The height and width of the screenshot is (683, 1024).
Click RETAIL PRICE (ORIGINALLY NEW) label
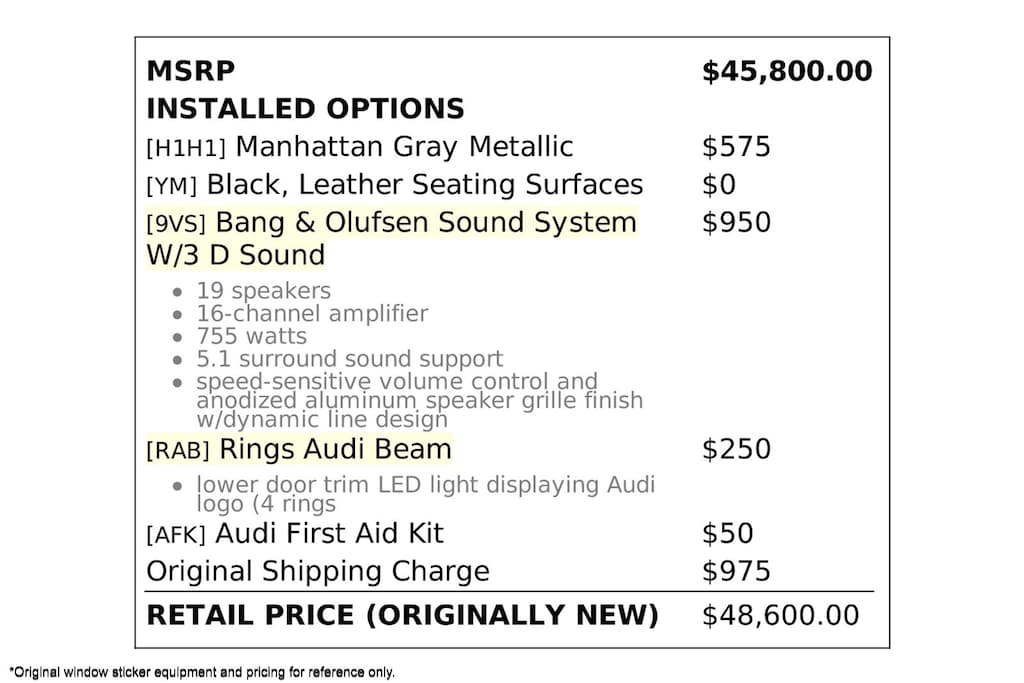click(402, 616)
